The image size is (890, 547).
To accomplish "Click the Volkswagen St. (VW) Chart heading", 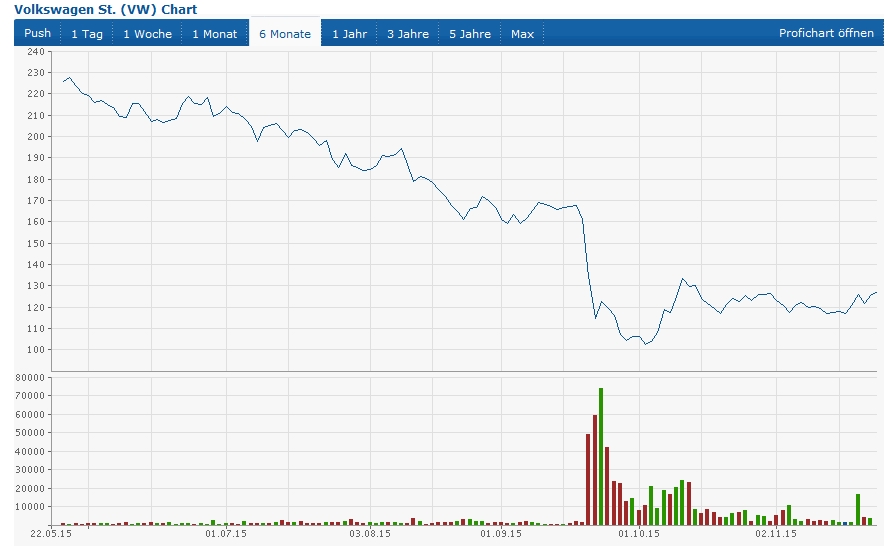I will [106, 9].
